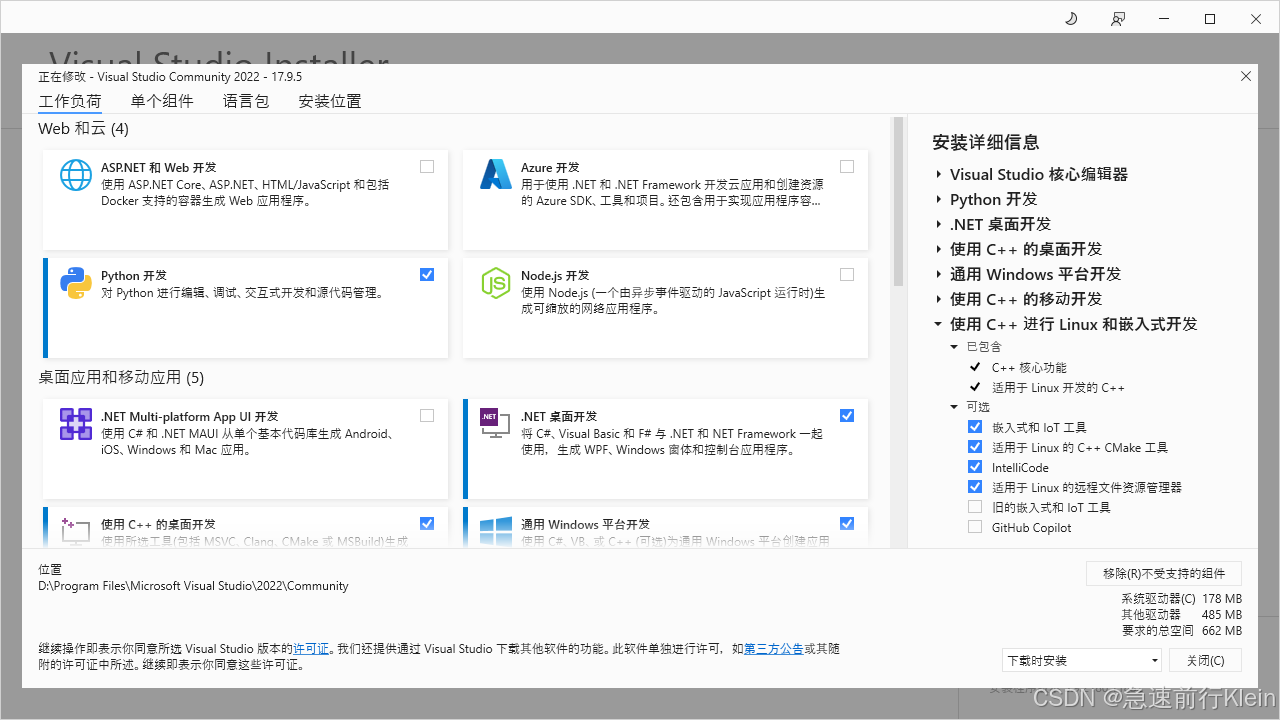Click the install location path text
Image resolution: width=1280 pixels, height=720 pixels.
point(193,586)
